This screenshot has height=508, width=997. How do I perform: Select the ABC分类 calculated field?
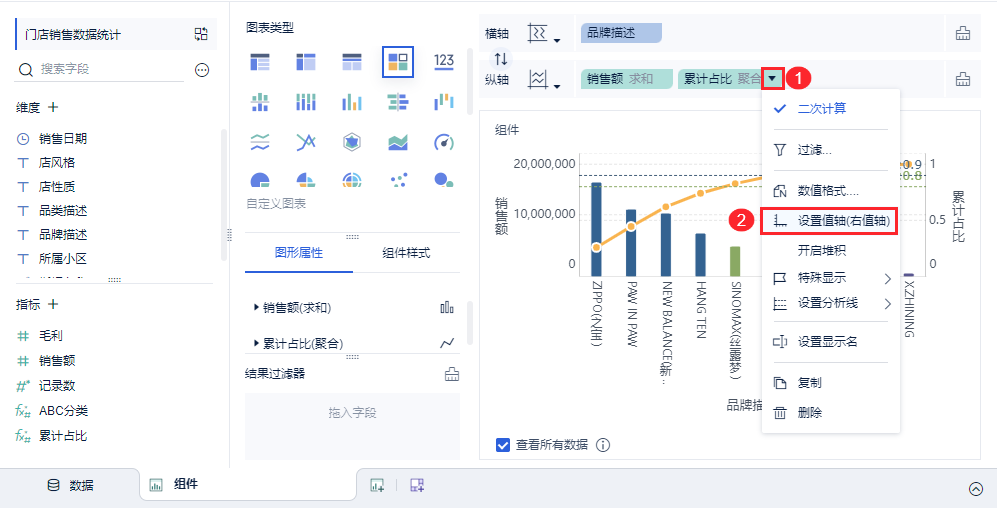(x=63, y=411)
